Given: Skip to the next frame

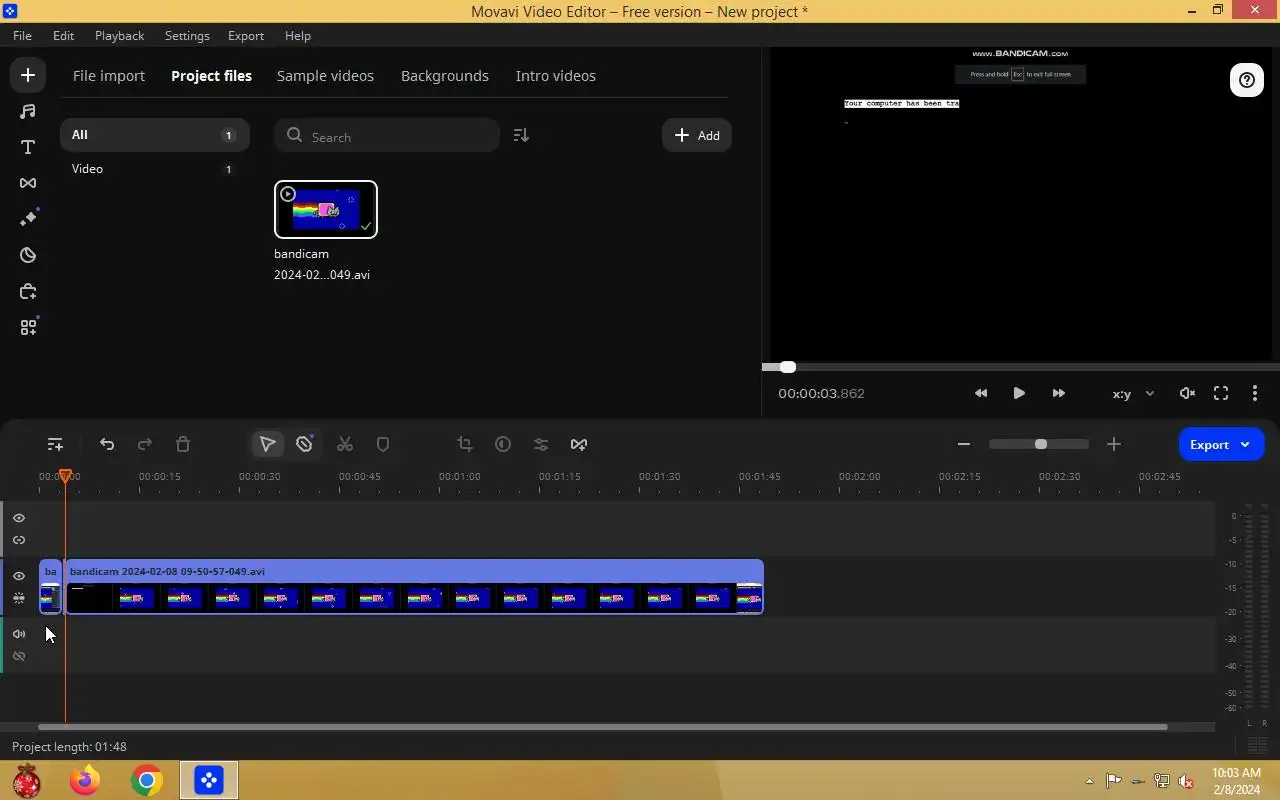Looking at the screenshot, I should [x=1058, y=393].
